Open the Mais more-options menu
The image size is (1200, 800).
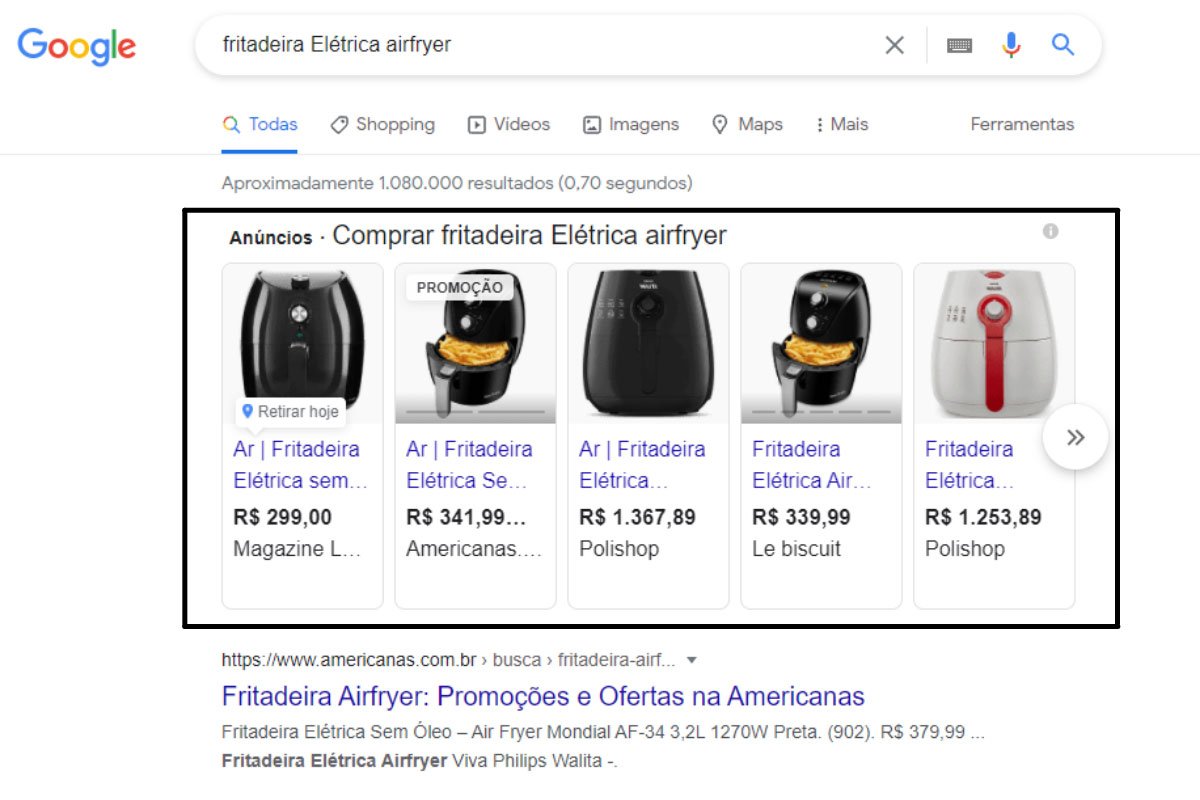(841, 124)
